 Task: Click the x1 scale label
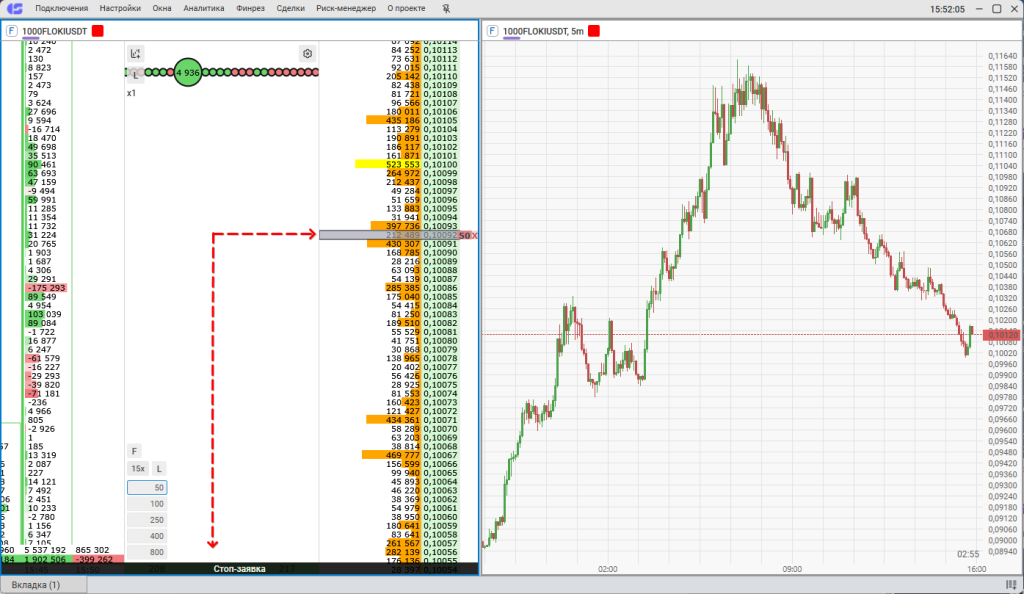tap(131, 93)
